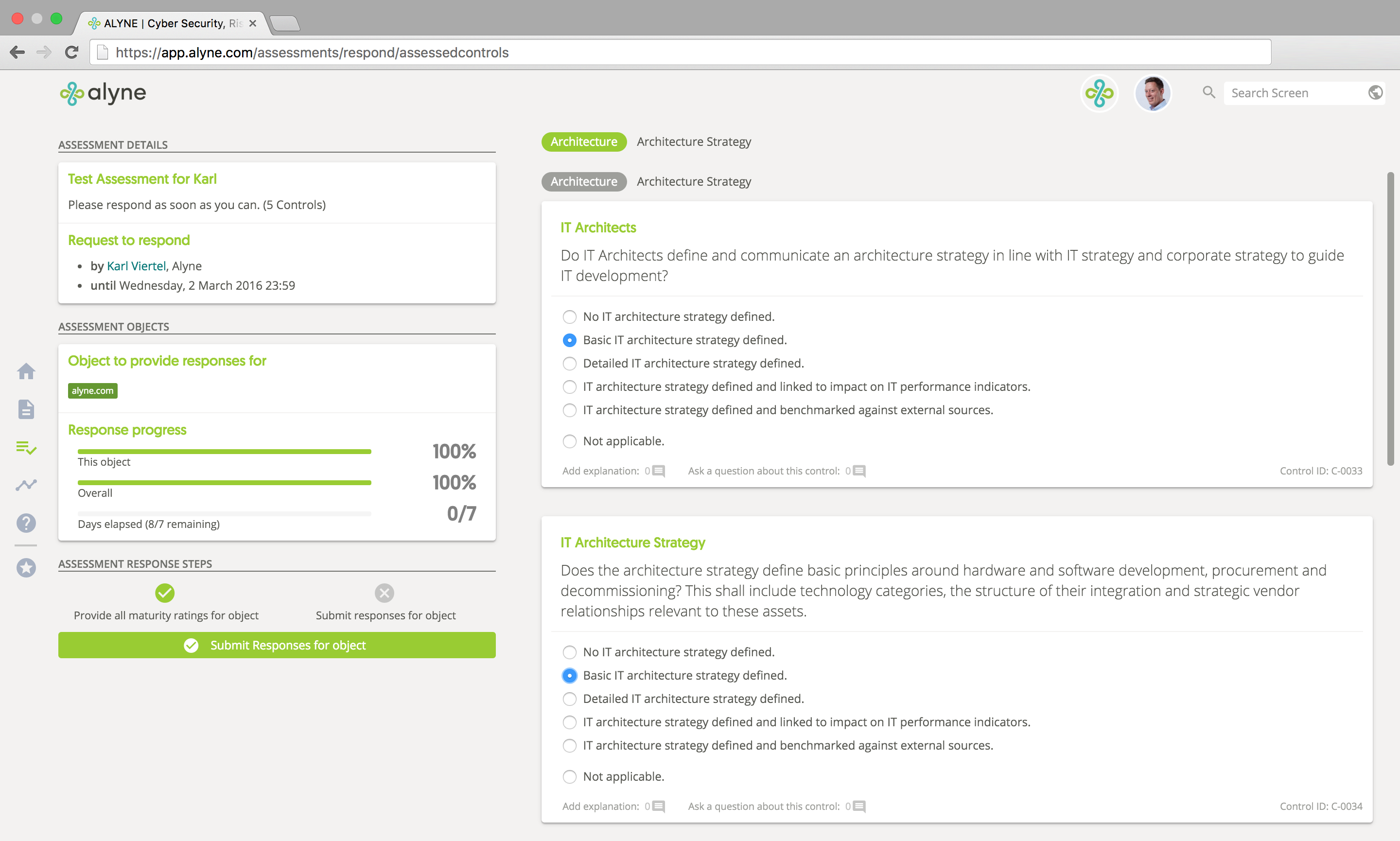Select 'Detailed IT architecture strategy defined' in IT Architects

(569, 363)
